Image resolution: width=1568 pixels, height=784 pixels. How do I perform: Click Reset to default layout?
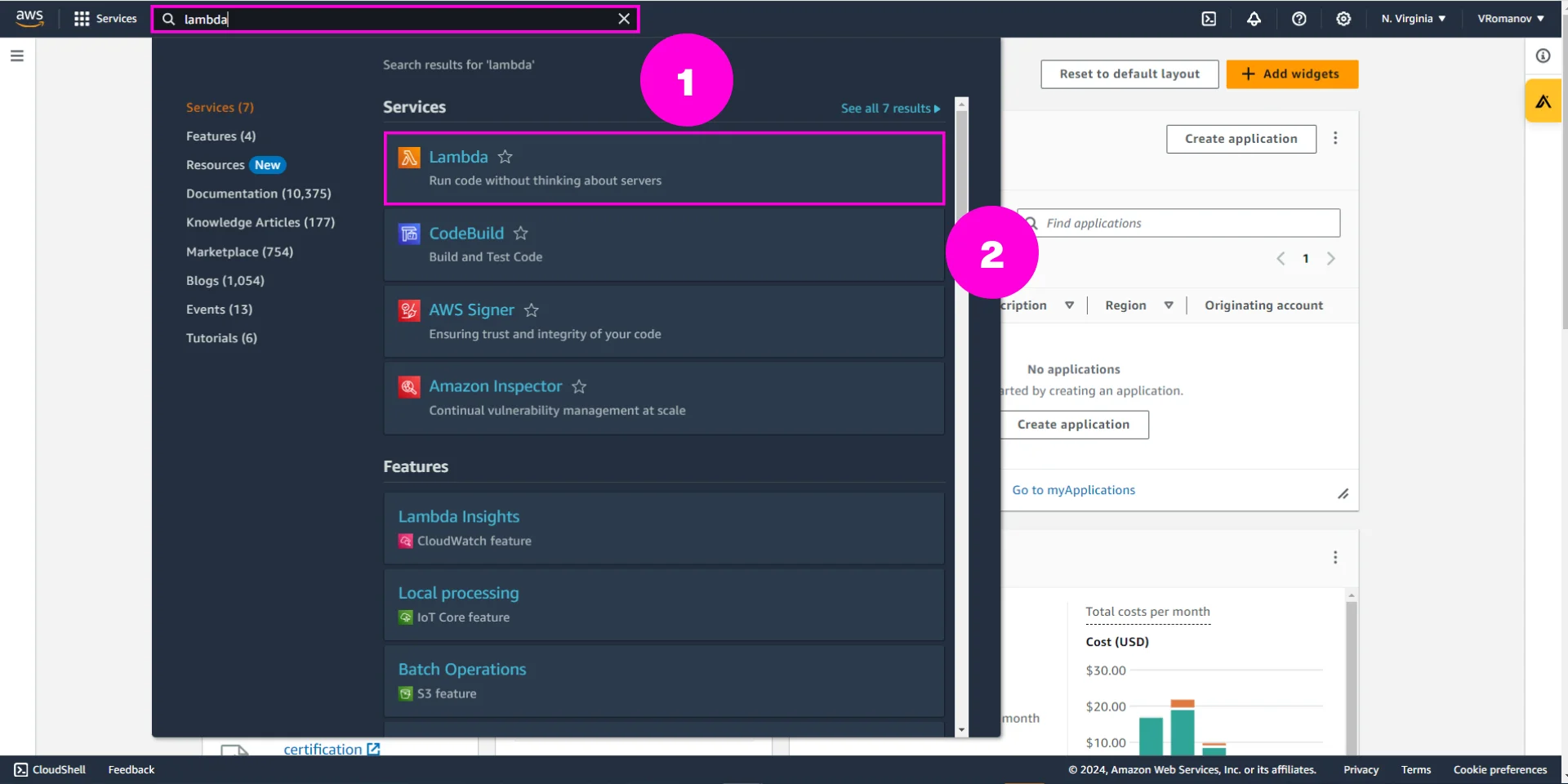pyautogui.click(x=1129, y=73)
